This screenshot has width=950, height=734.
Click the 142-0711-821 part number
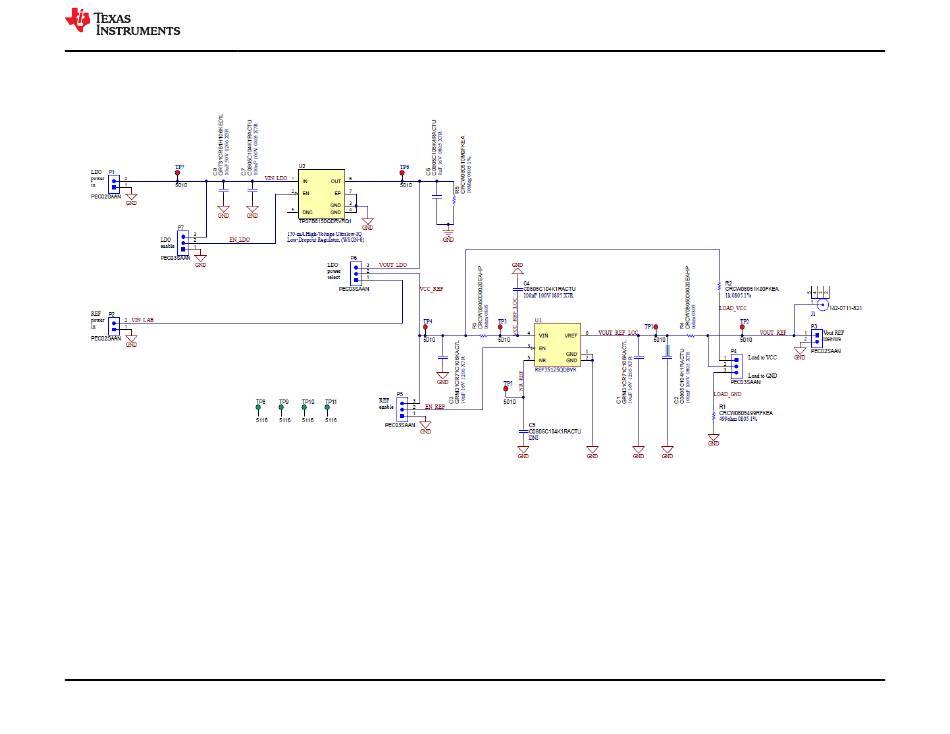click(x=845, y=308)
